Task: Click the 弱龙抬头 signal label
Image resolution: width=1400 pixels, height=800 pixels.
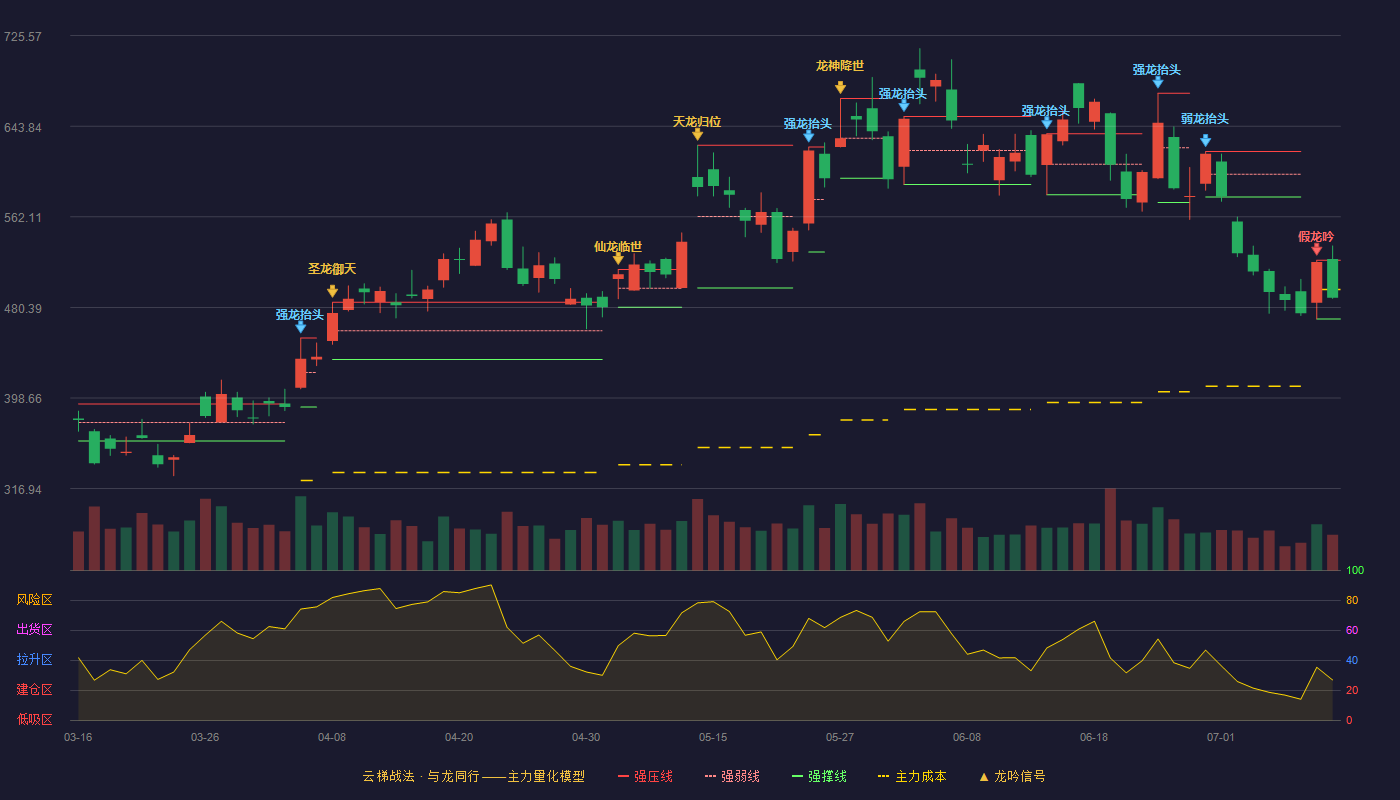Action: (x=1205, y=119)
